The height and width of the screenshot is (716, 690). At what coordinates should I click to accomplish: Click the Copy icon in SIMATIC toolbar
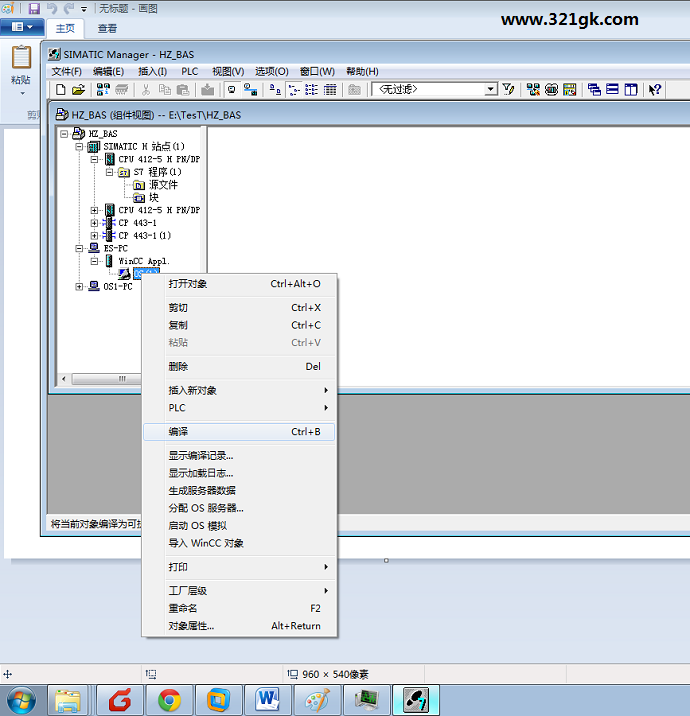(164, 90)
